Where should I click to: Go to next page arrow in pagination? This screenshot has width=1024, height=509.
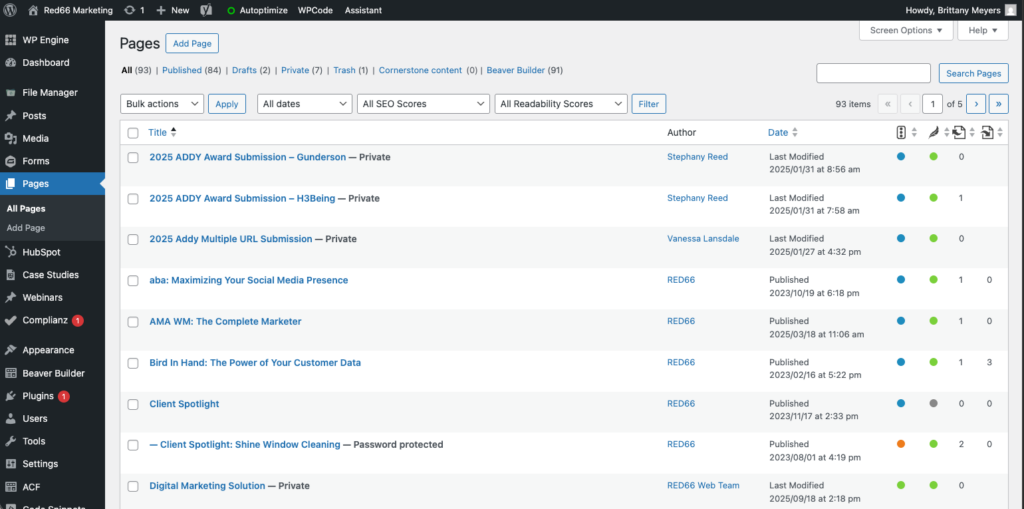[x=976, y=104]
